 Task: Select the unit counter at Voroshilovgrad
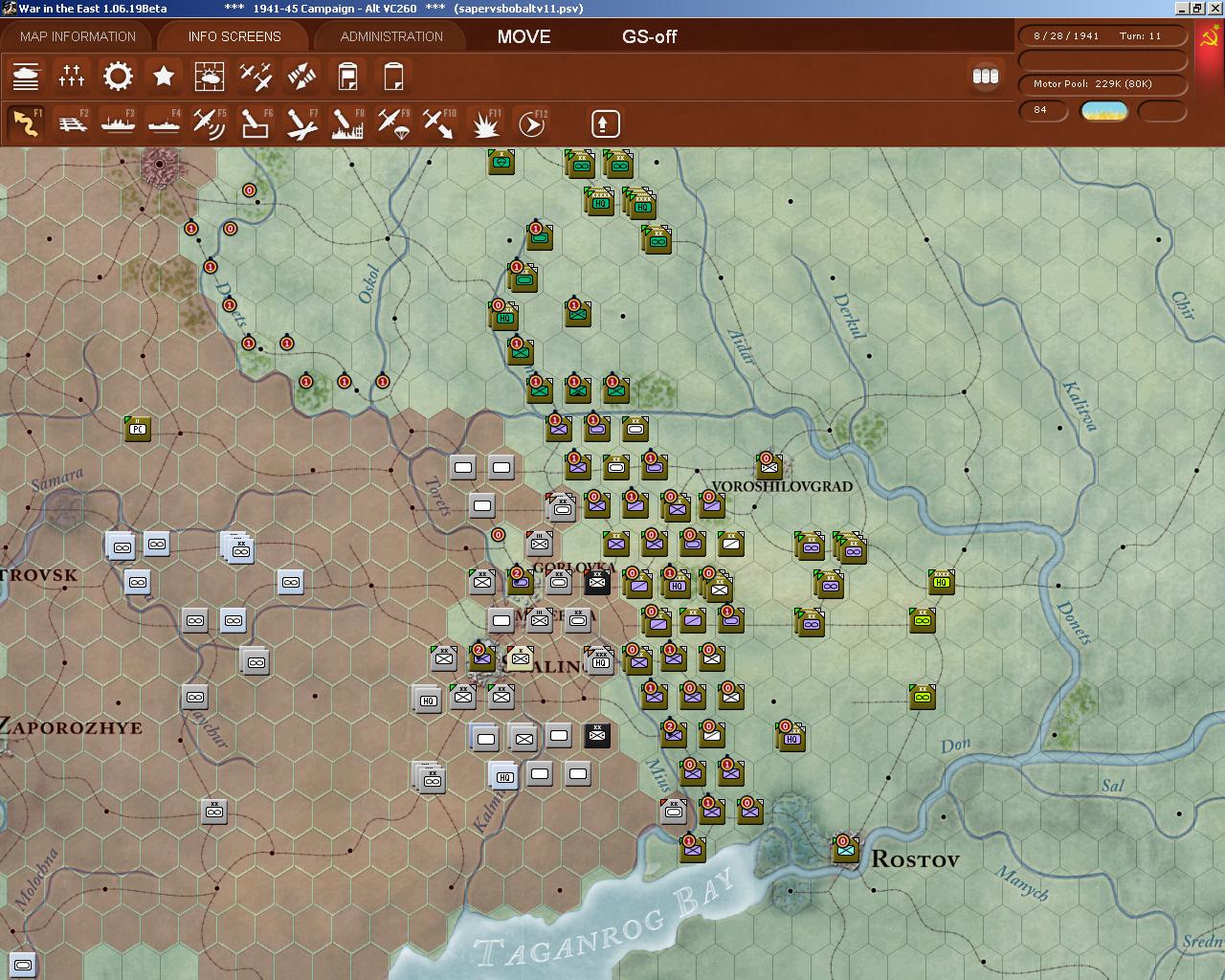[x=768, y=465]
